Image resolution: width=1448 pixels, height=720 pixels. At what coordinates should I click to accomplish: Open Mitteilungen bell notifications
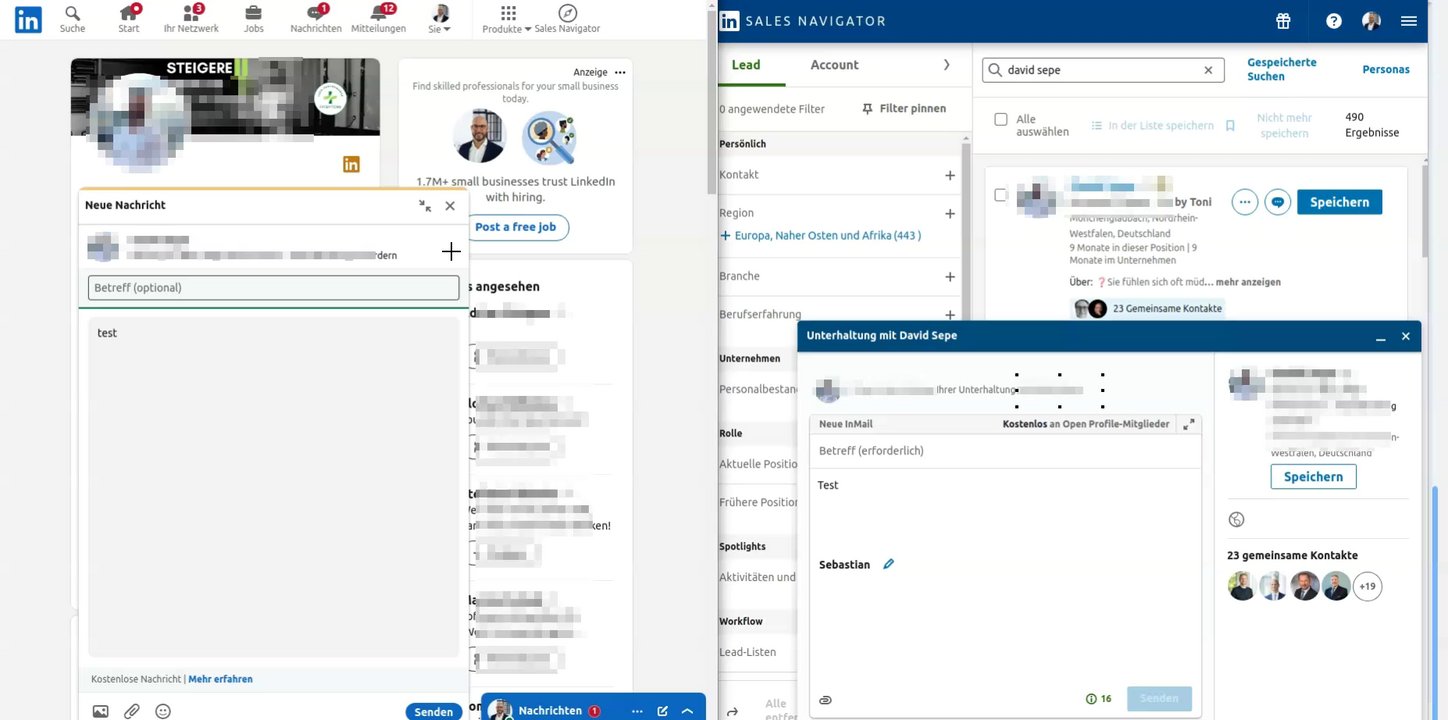click(x=379, y=19)
